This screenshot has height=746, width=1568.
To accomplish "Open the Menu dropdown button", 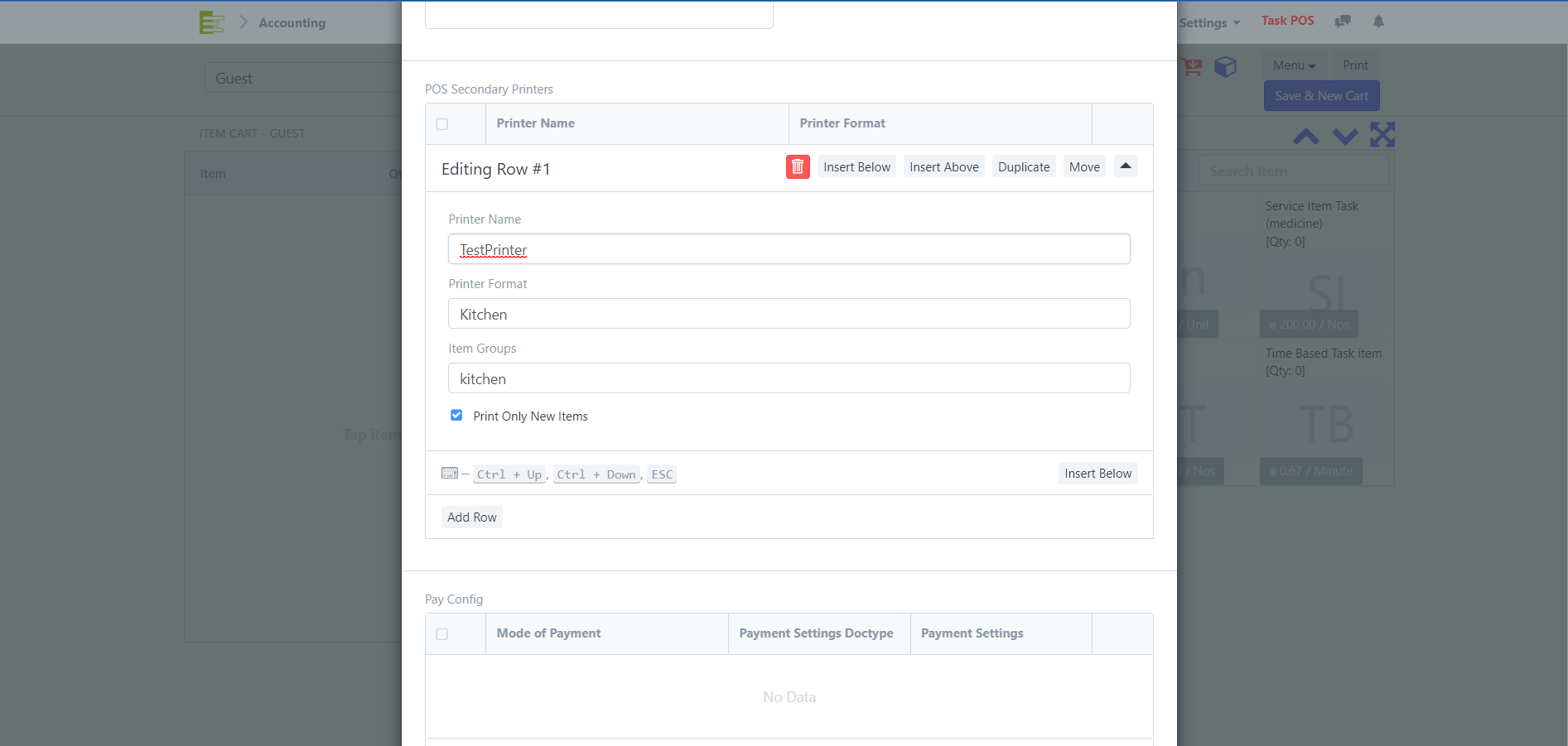I will [x=1294, y=65].
